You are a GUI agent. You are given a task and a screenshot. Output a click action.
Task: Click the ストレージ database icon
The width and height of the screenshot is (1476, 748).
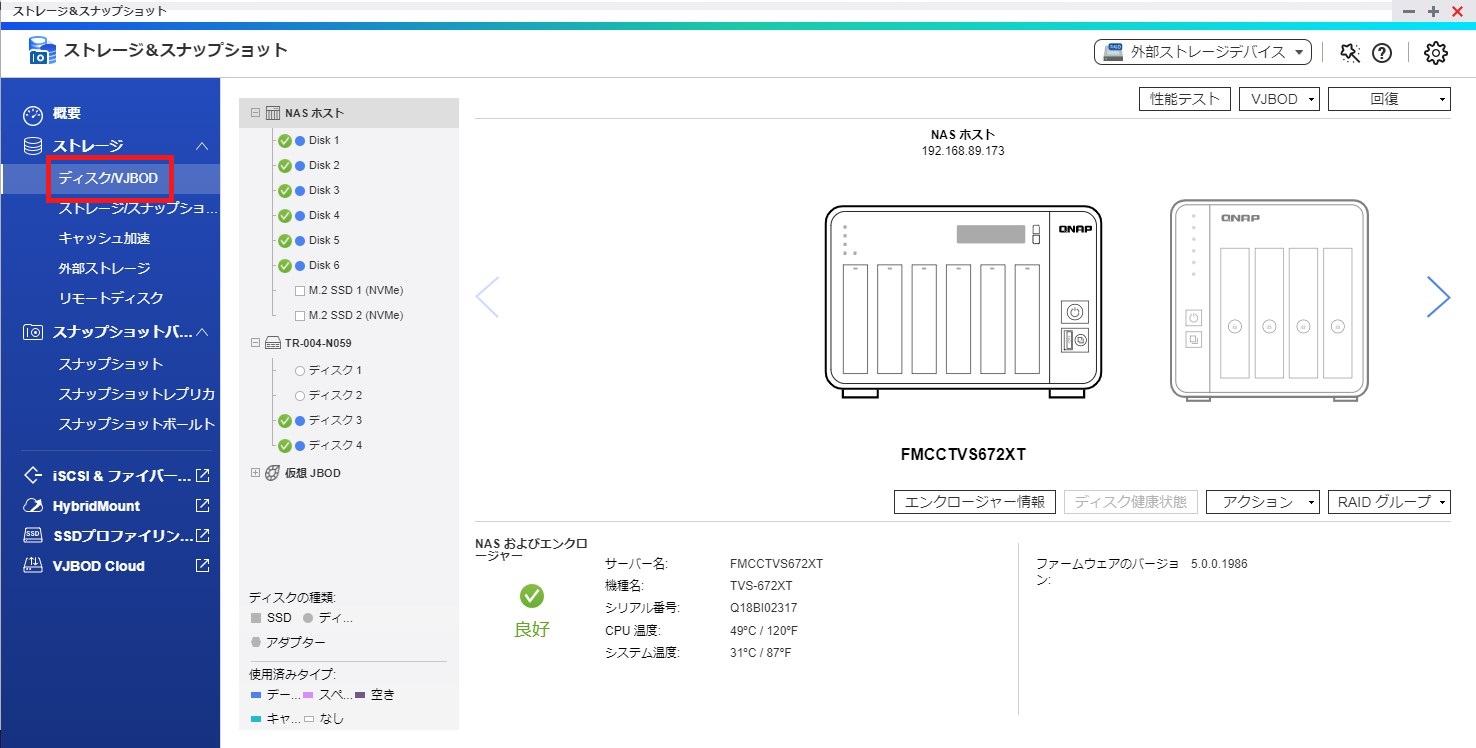tap(33, 146)
